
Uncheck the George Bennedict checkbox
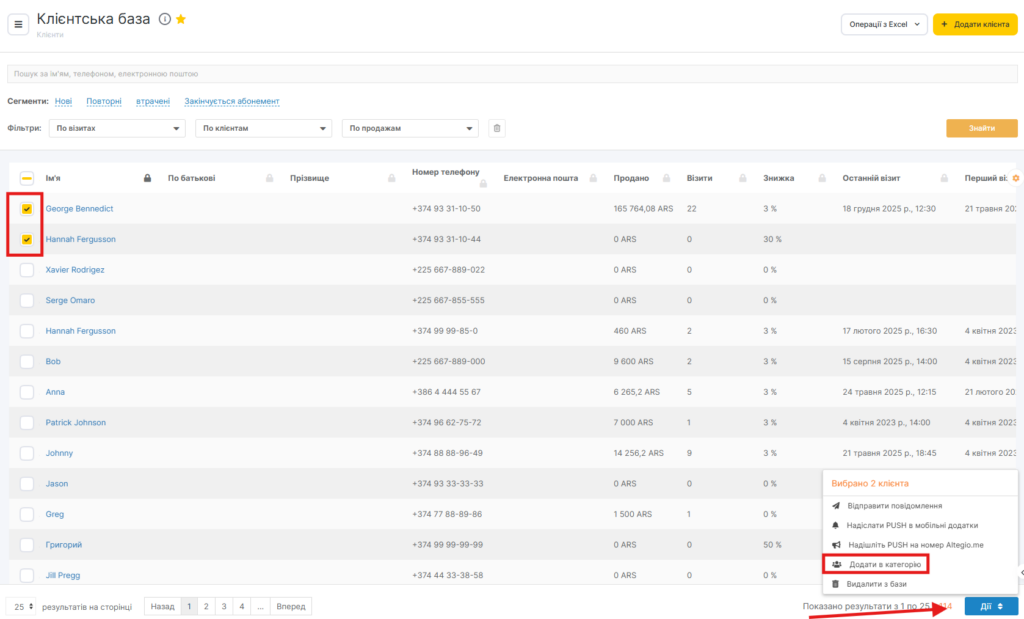(x=27, y=209)
